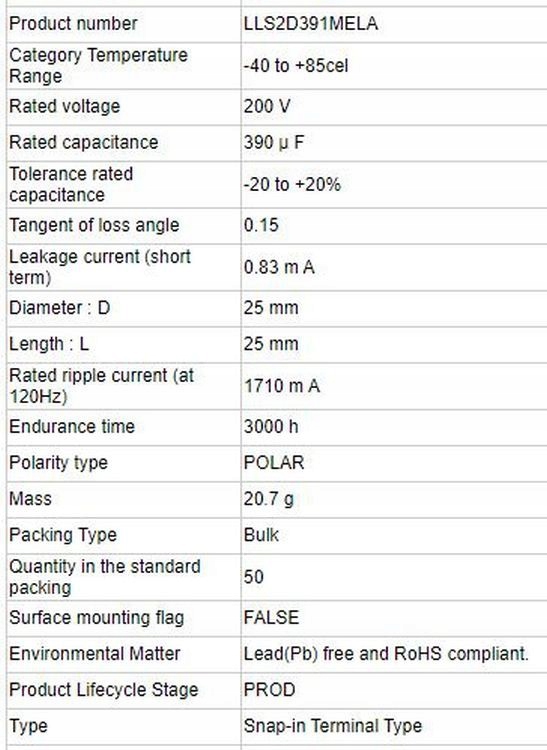Click the Category Temperature Range label
This screenshot has width=547, height=750.
98,66
